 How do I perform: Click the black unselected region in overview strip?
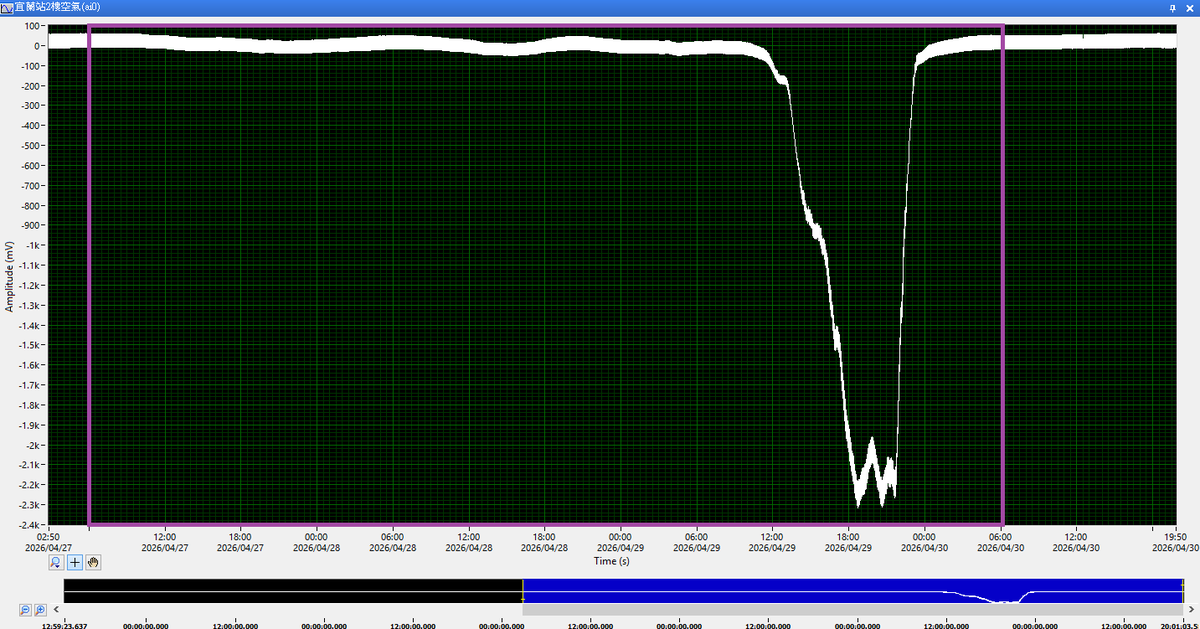coord(293,590)
